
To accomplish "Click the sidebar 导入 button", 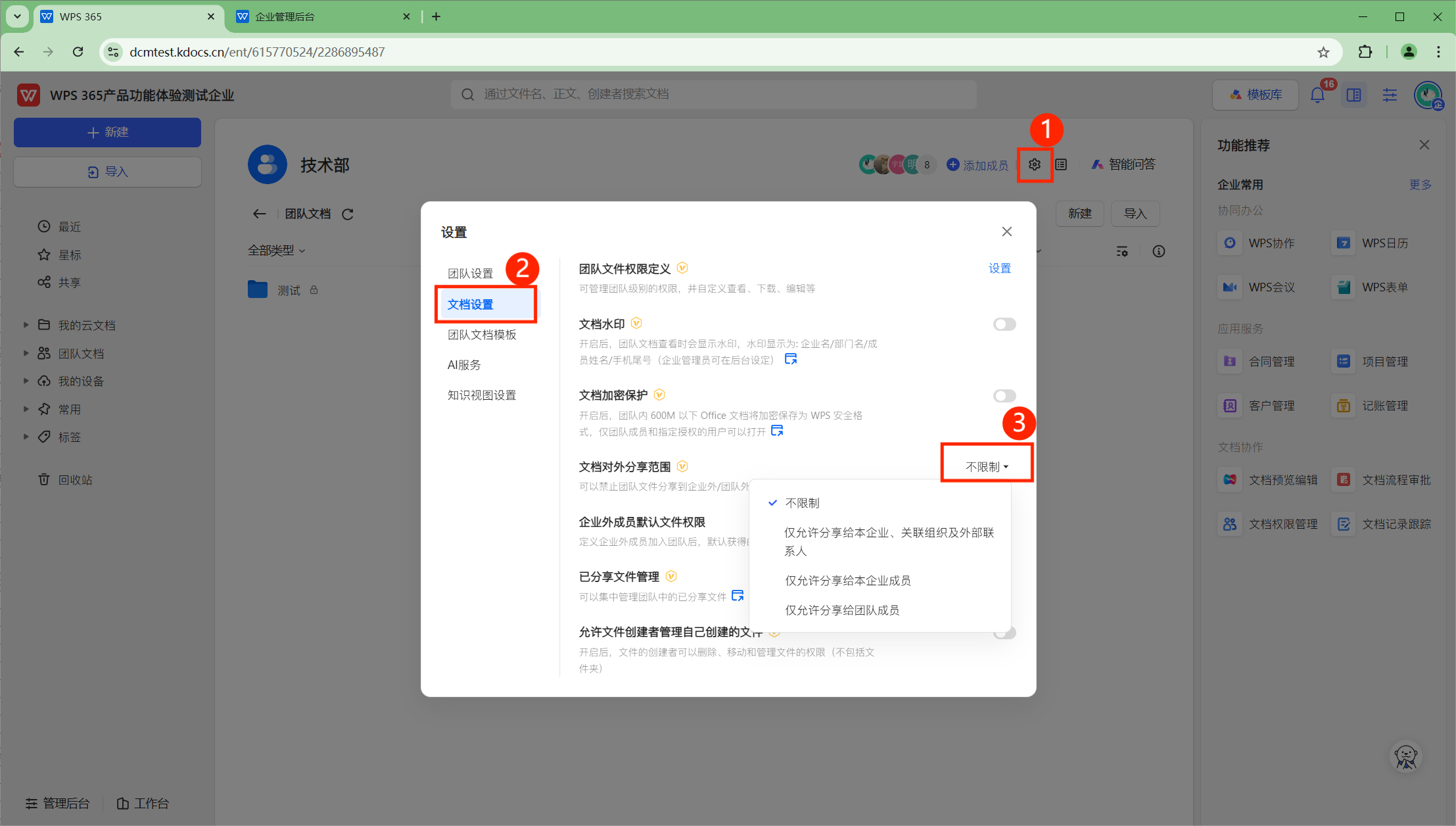I will [x=107, y=172].
